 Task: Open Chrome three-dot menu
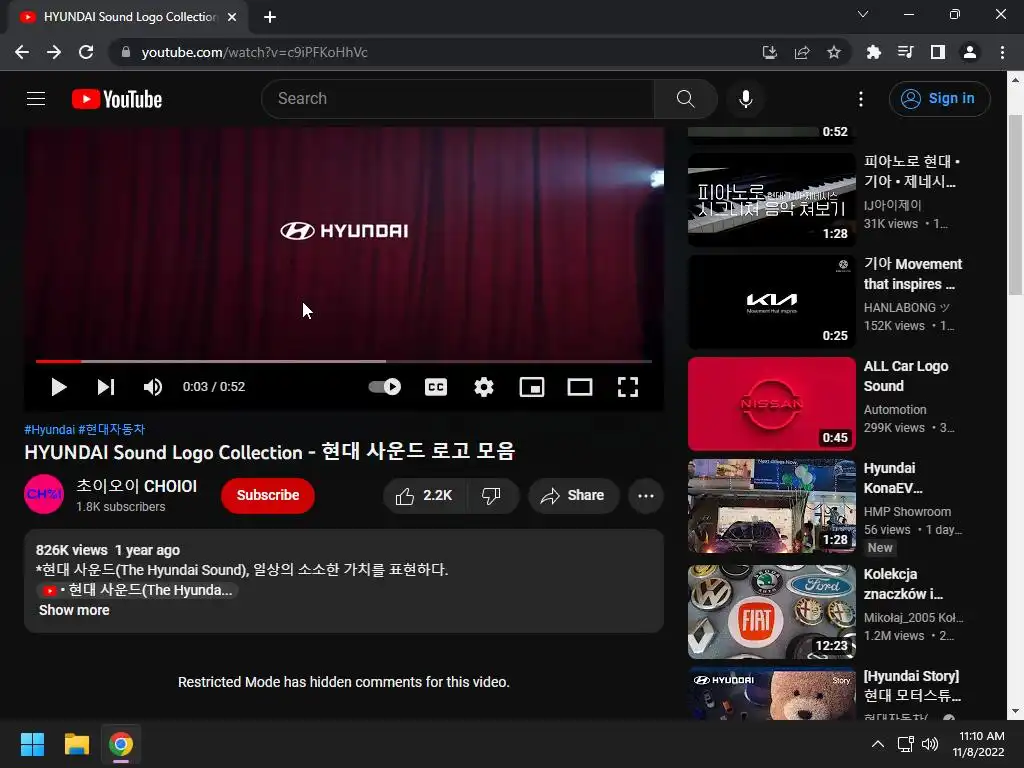pyautogui.click(x=1002, y=52)
